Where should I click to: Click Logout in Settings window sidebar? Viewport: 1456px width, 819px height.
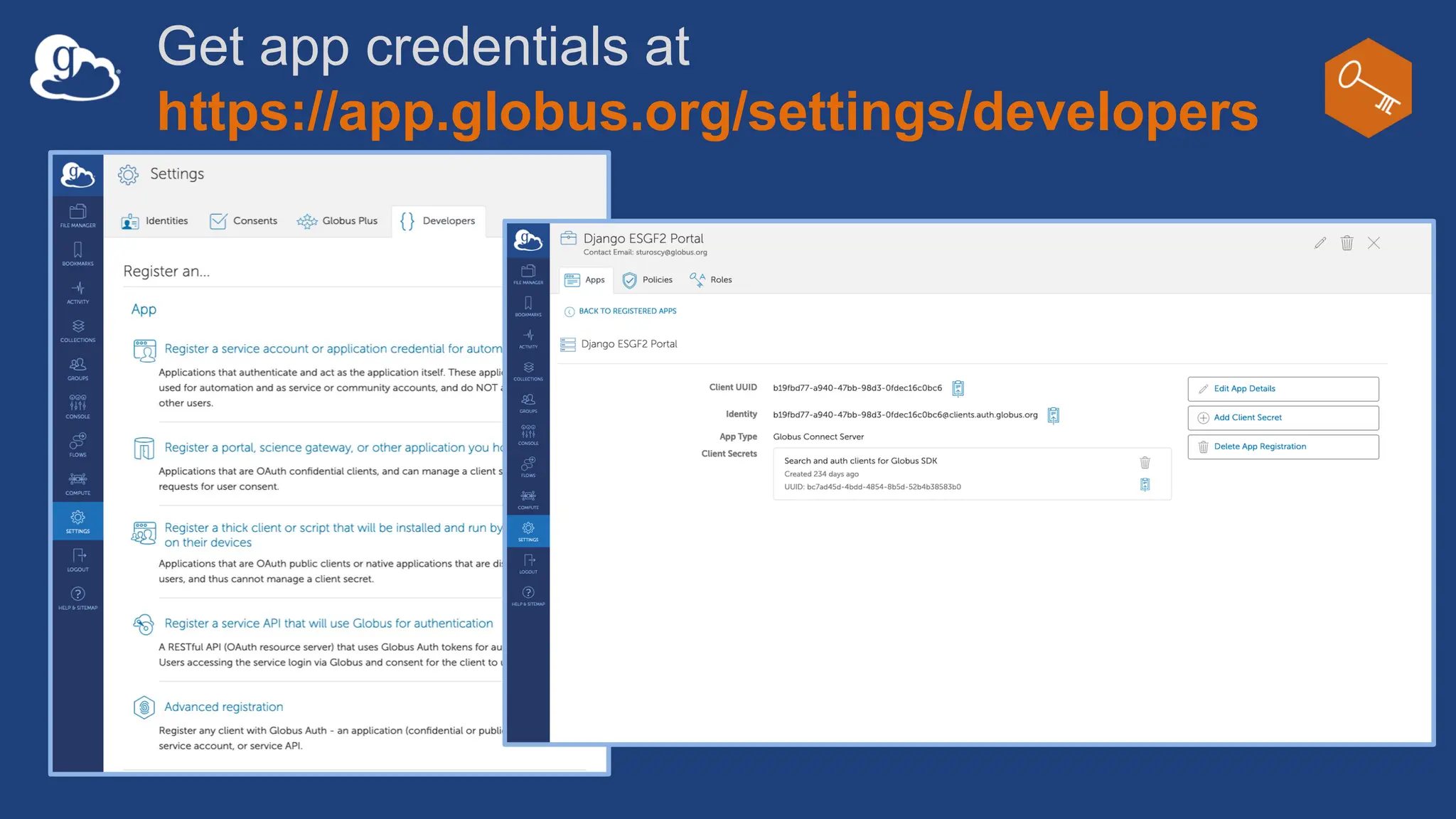tap(77, 560)
